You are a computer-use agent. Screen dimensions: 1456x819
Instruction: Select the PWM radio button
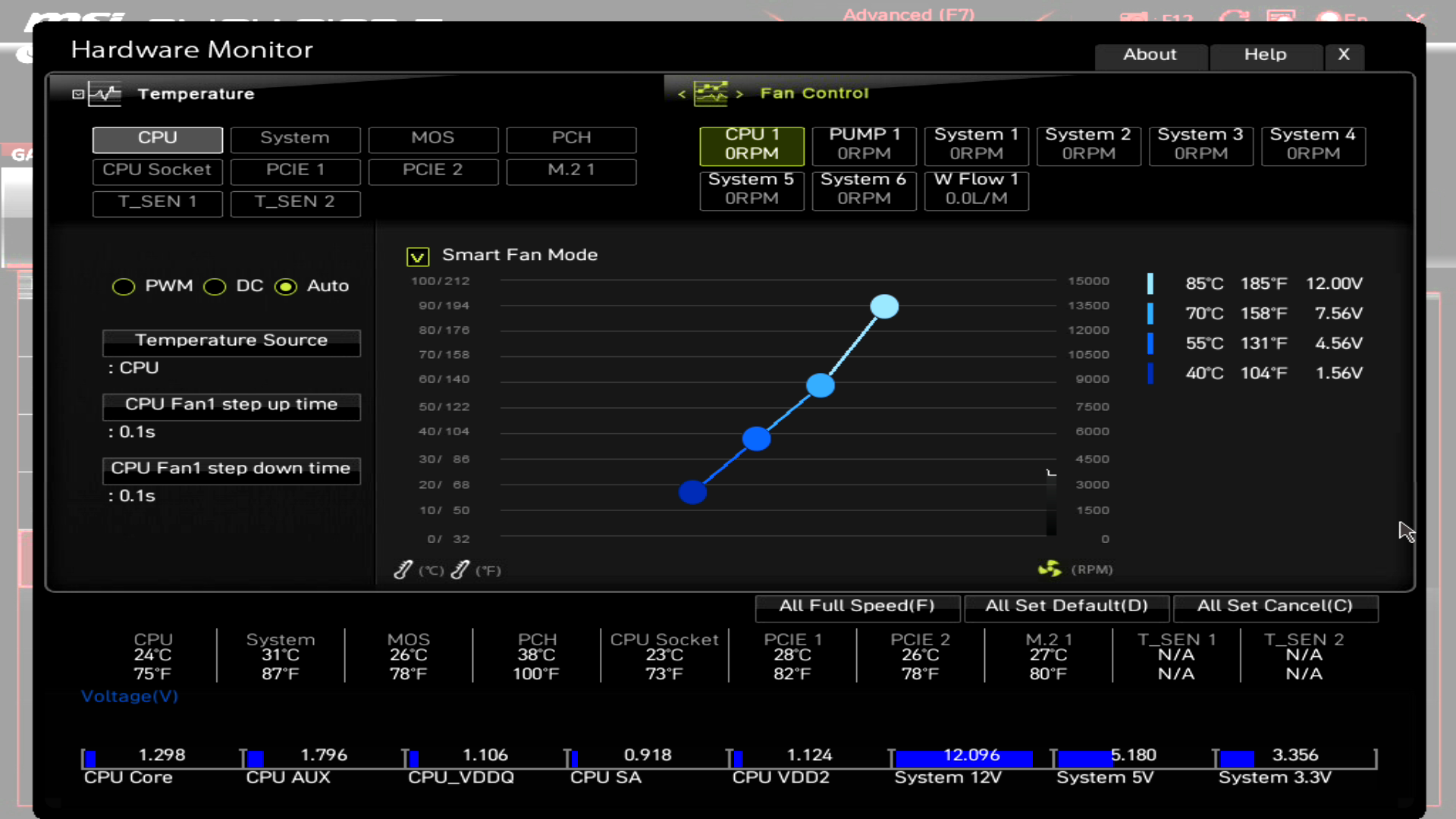pos(124,287)
